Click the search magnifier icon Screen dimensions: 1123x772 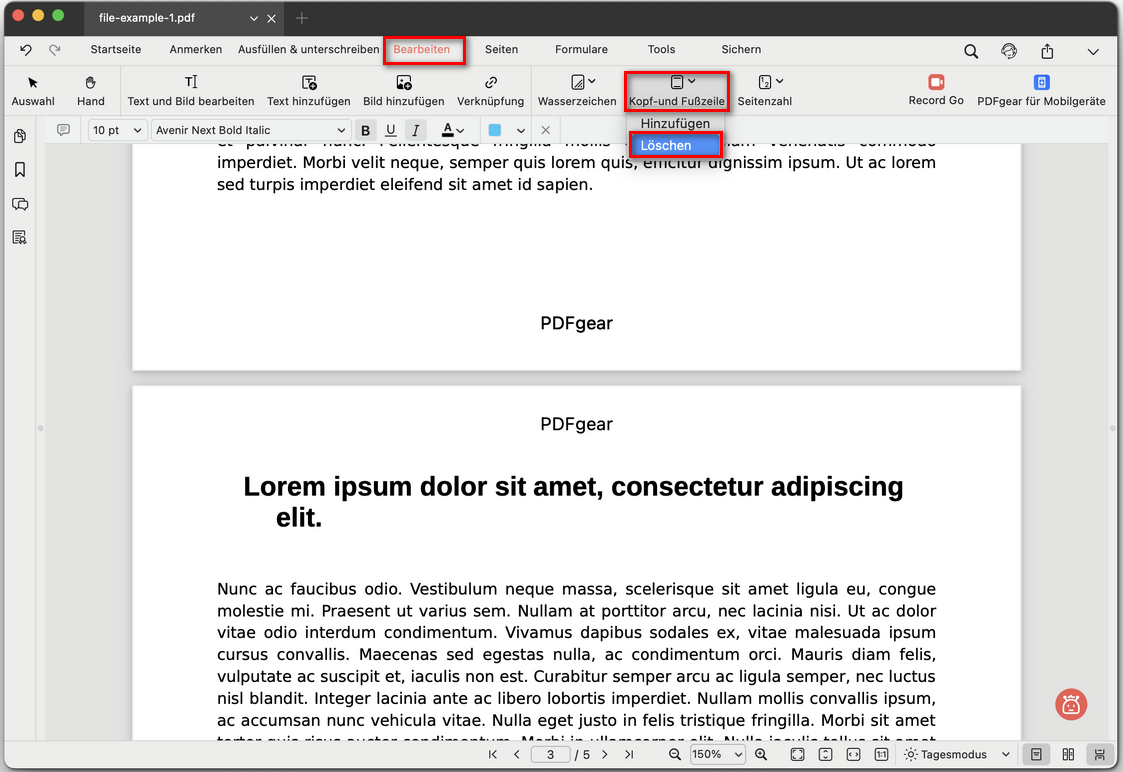[x=971, y=51]
